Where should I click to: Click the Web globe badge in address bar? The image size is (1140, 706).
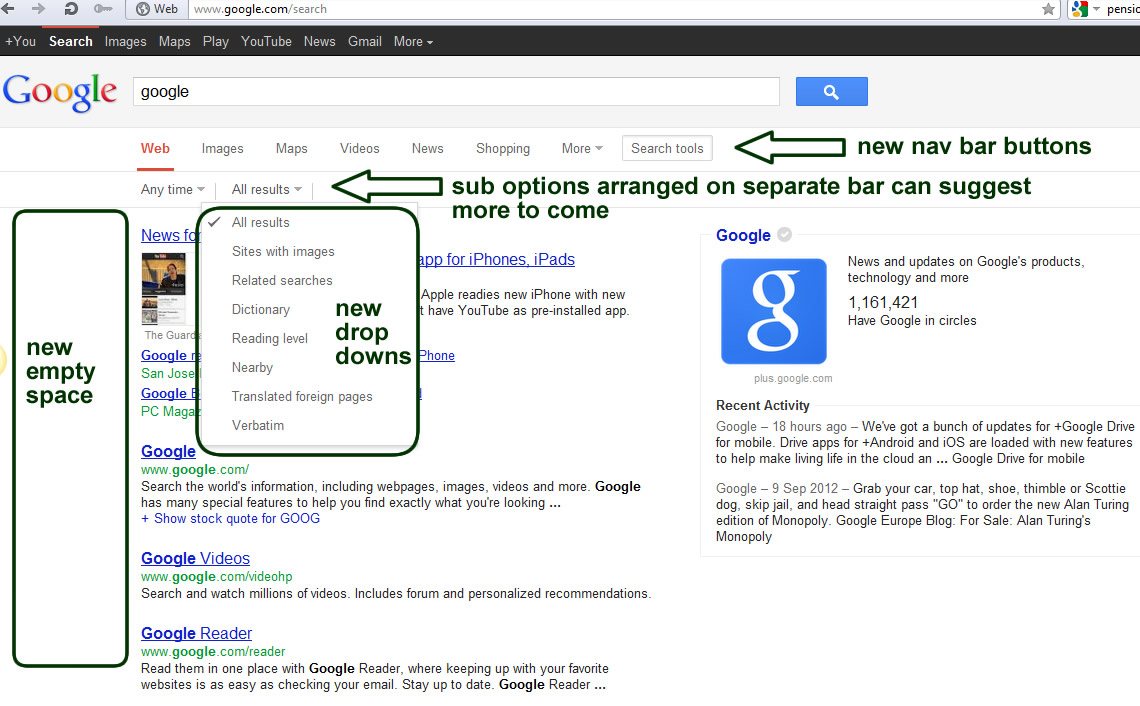pyautogui.click(x=157, y=9)
